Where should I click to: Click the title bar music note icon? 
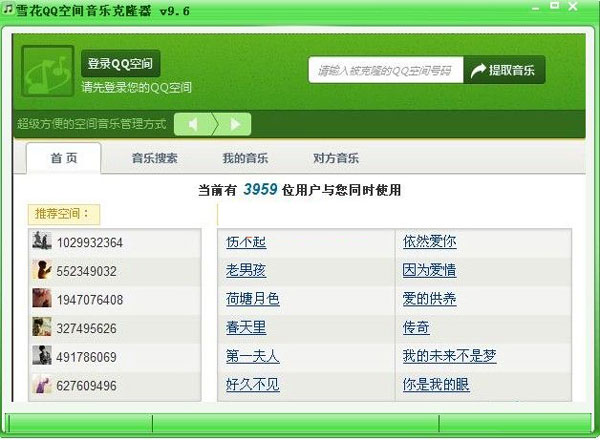pyautogui.click(x=8, y=8)
